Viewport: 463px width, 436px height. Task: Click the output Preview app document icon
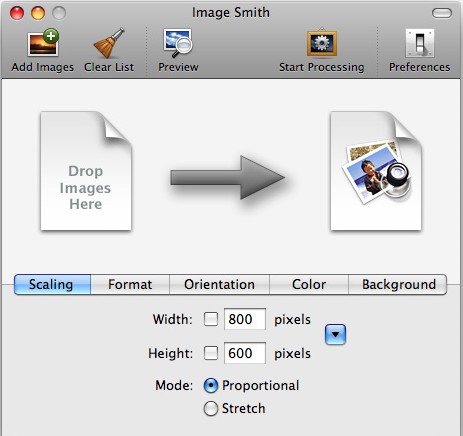click(376, 171)
